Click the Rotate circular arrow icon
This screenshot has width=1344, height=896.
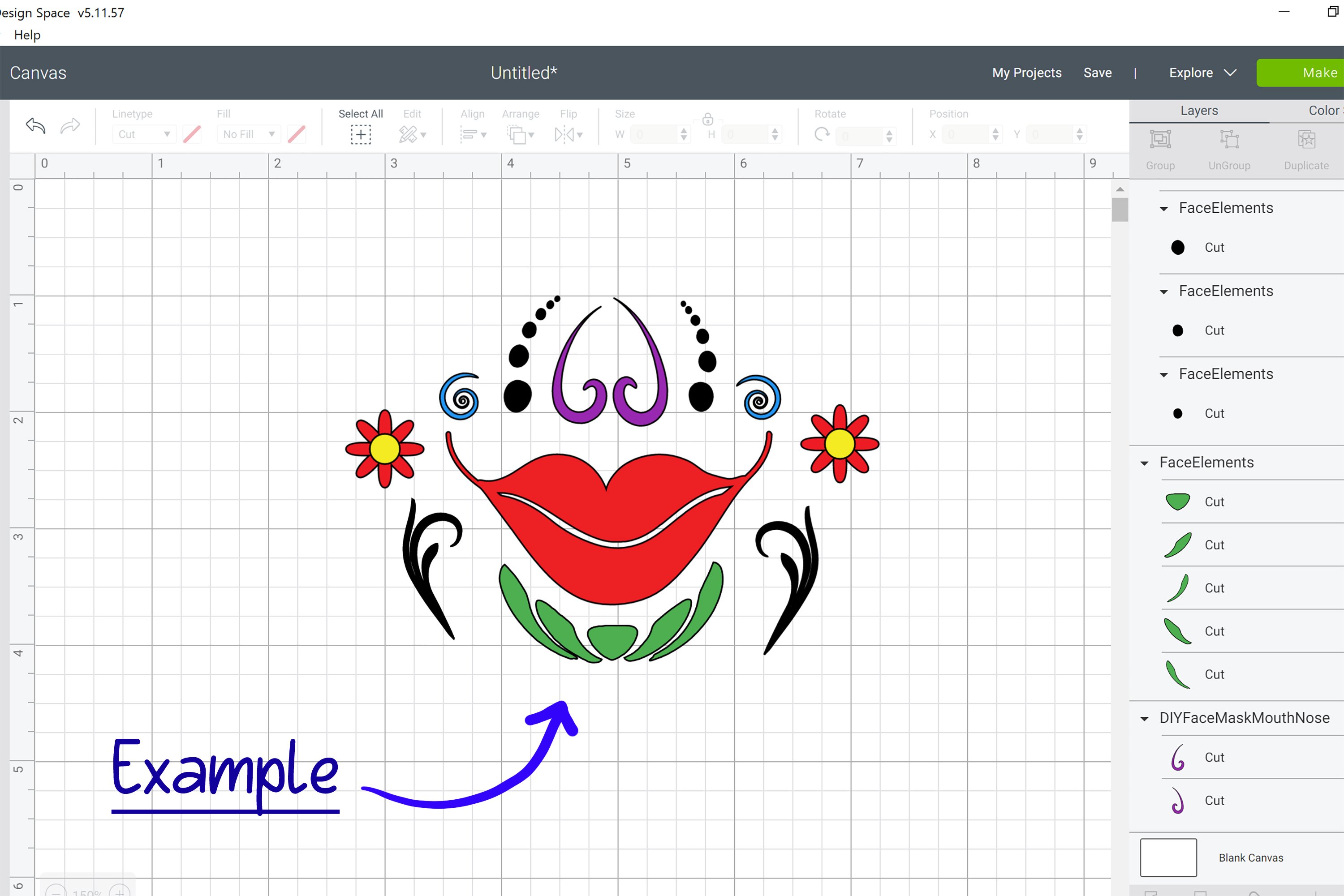pos(822,135)
